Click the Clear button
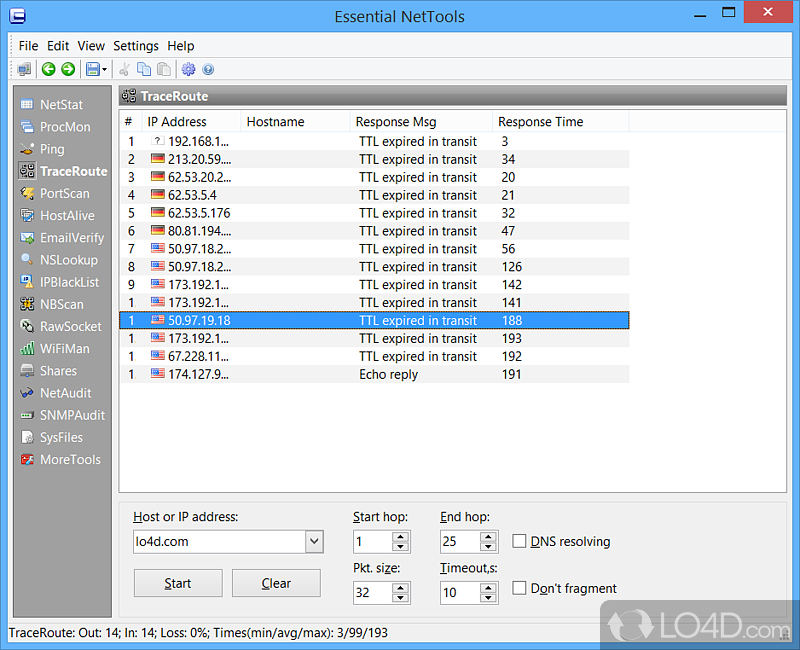Screen dimensions: 800x650 (276, 583)
